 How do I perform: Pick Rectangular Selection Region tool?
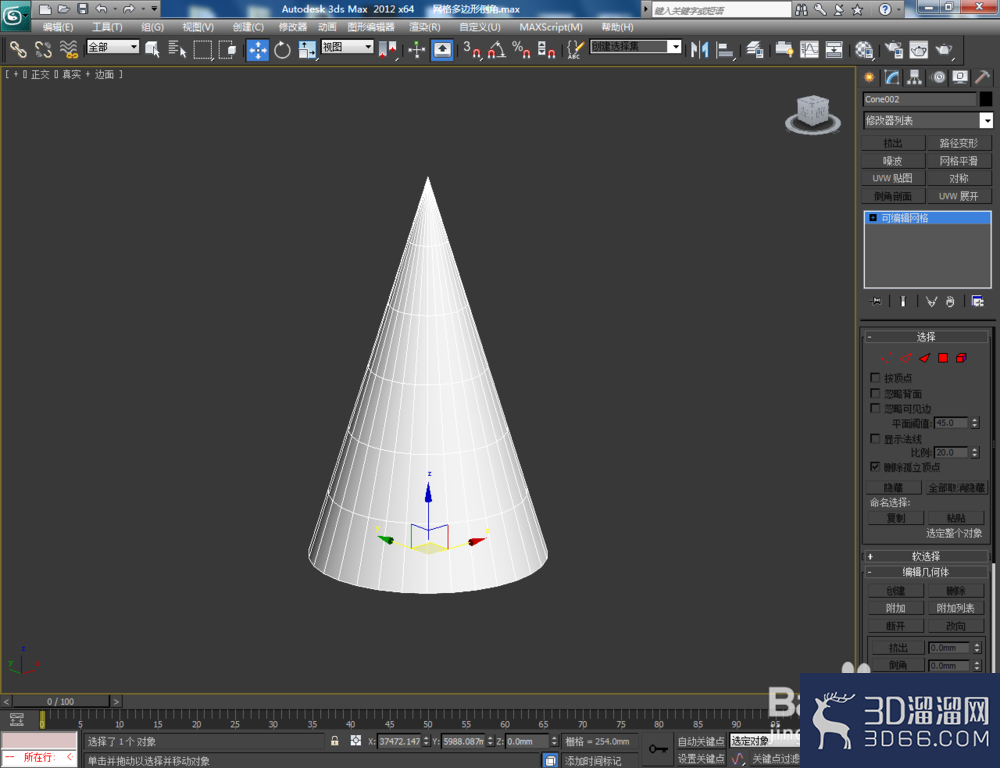pyautogui.click(x=203, y=49)
